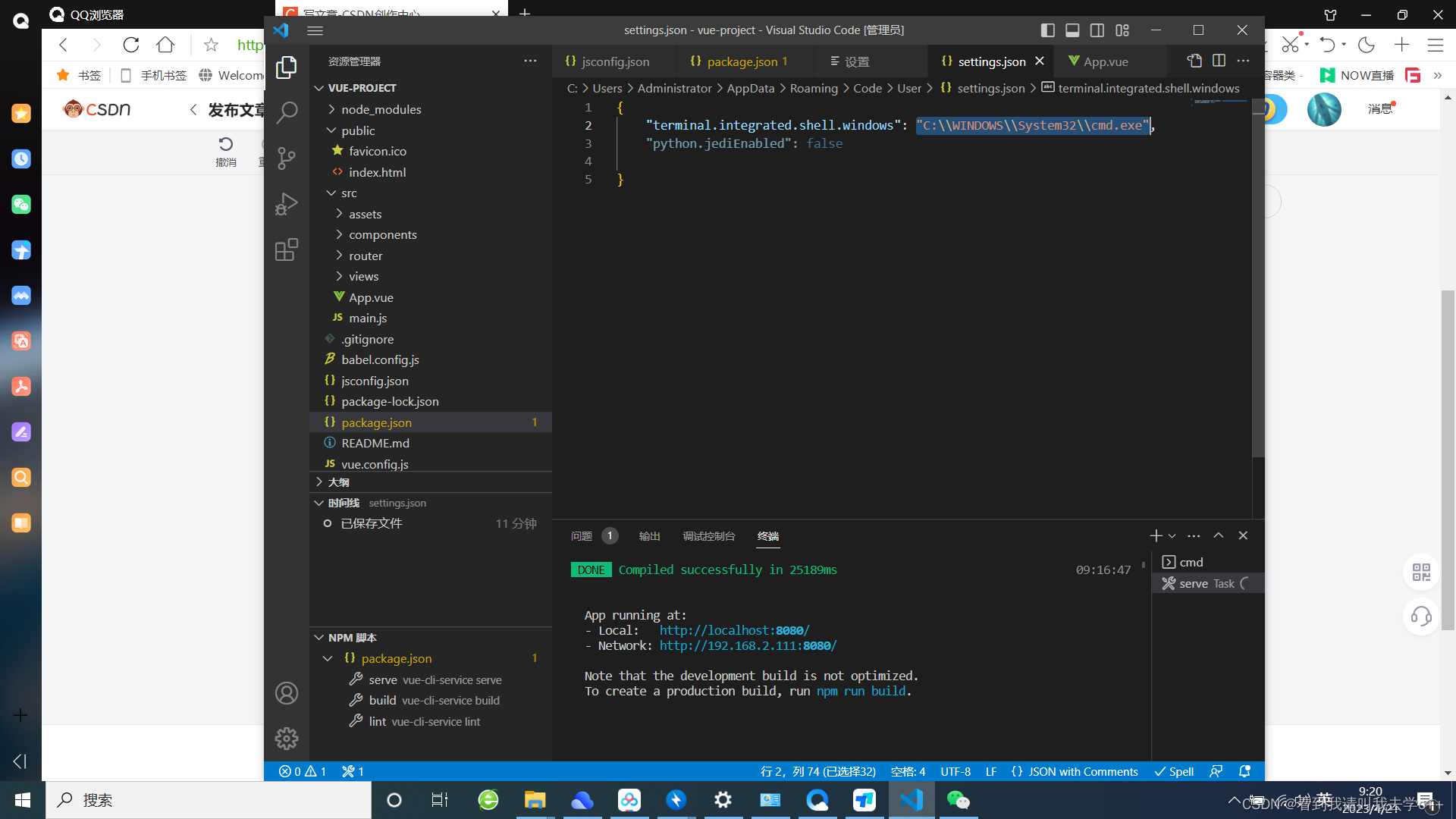Open the Manage gear icon
Screen dimensions: 1456x819
[287, 738]
